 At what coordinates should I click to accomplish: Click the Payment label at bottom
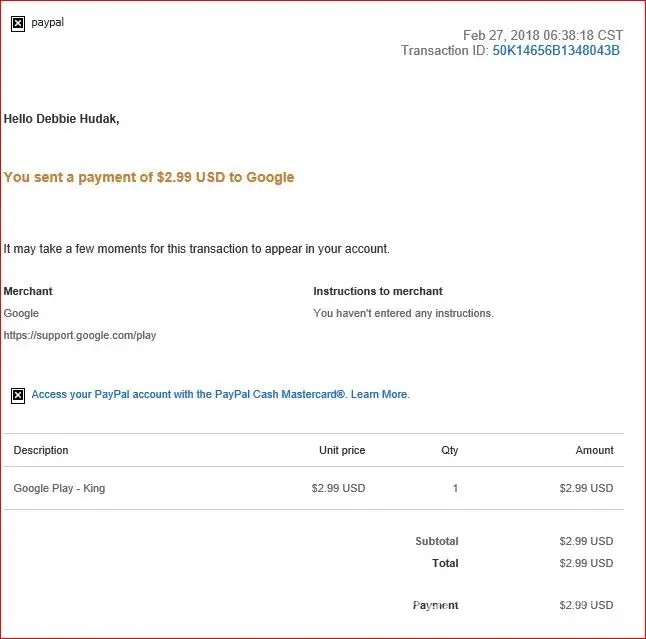pyautogui.click(x=436, y=605)
